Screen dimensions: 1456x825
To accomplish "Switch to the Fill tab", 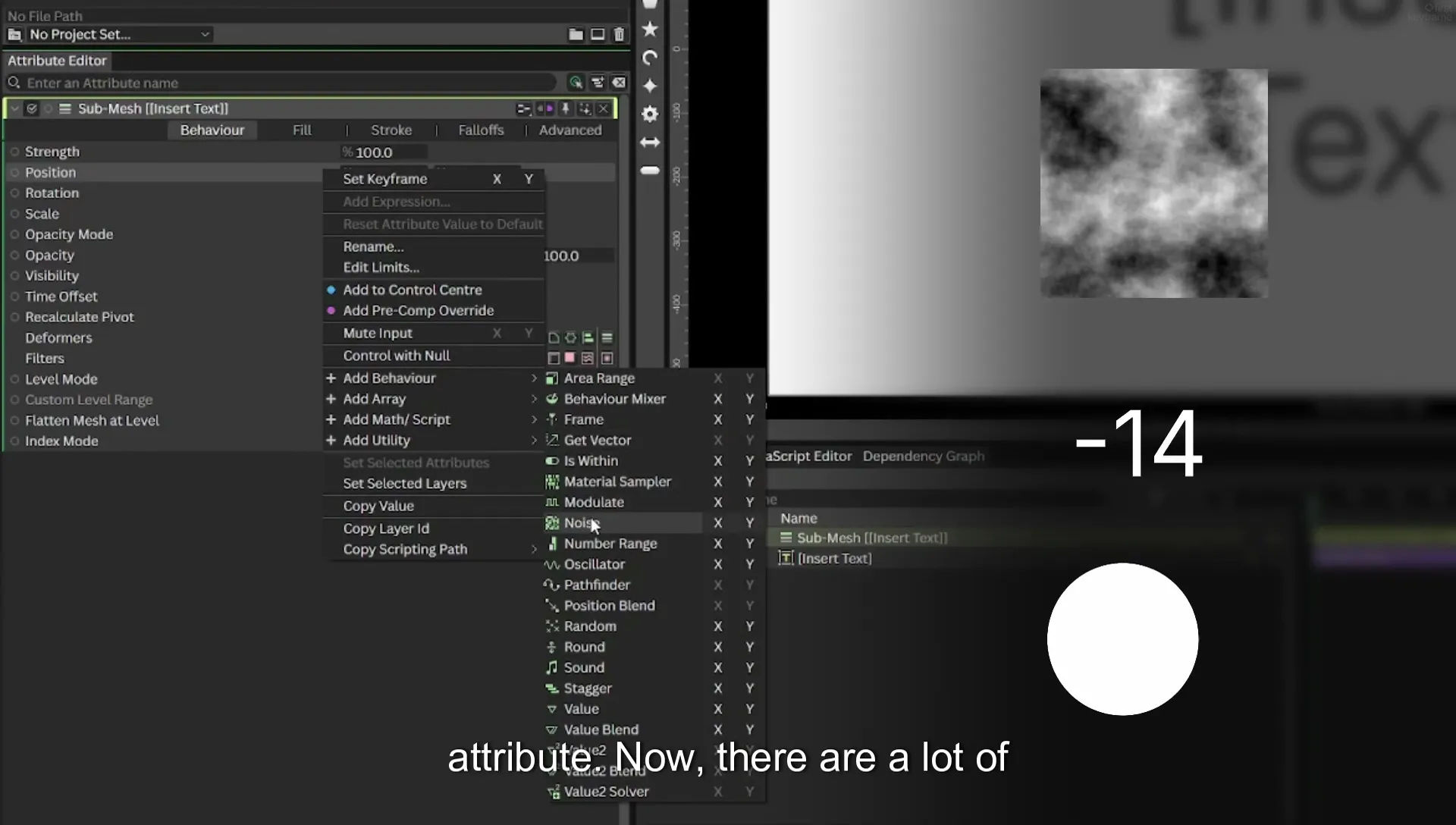I will pyautogui.click(x=302, y=130).
